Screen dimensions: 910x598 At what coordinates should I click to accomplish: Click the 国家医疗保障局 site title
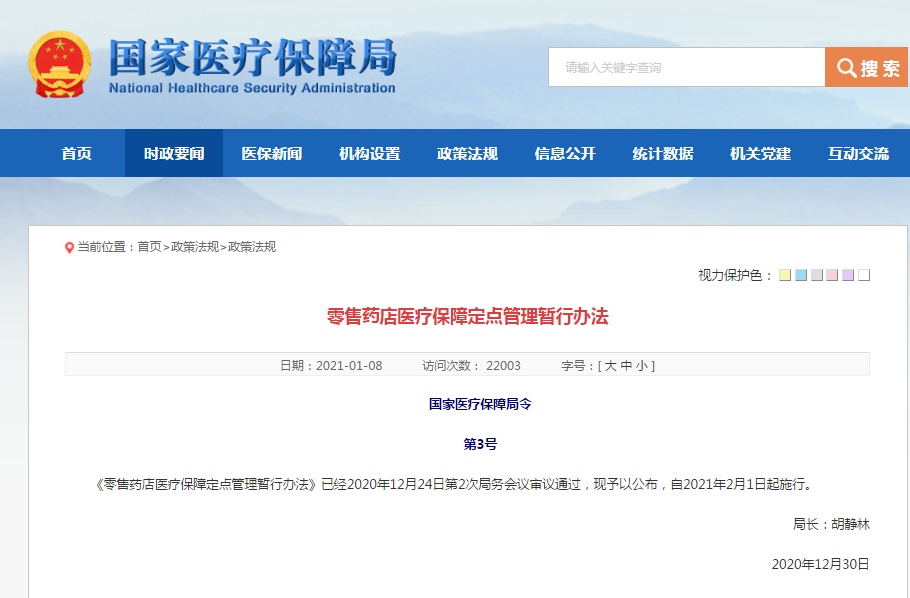pos(252,57)
